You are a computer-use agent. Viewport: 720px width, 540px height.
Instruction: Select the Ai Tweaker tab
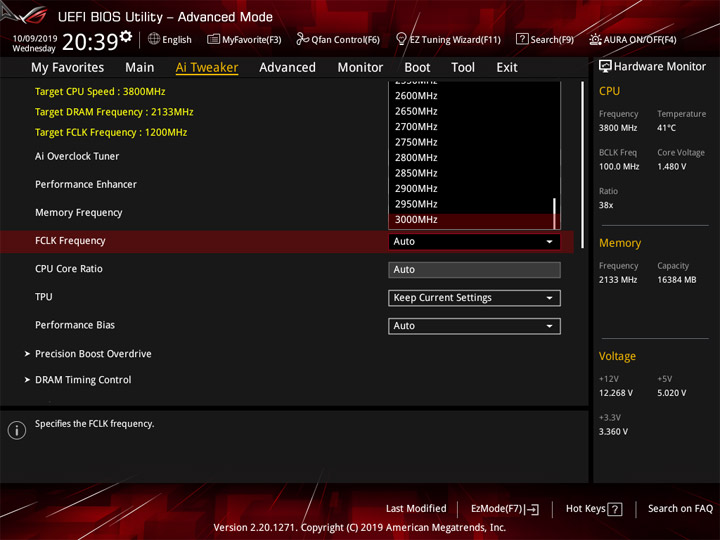coord(207,68)
